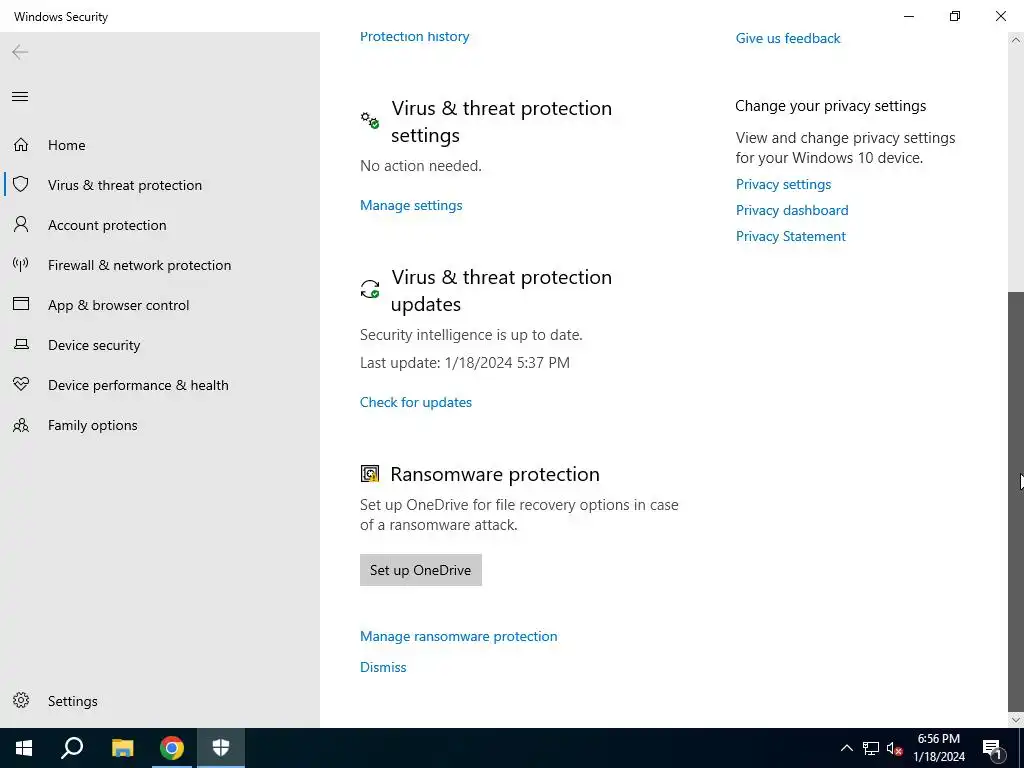Click the shield icon for Virus & threat protection
The image size is (1024, 768).
[x=21, y=184]
